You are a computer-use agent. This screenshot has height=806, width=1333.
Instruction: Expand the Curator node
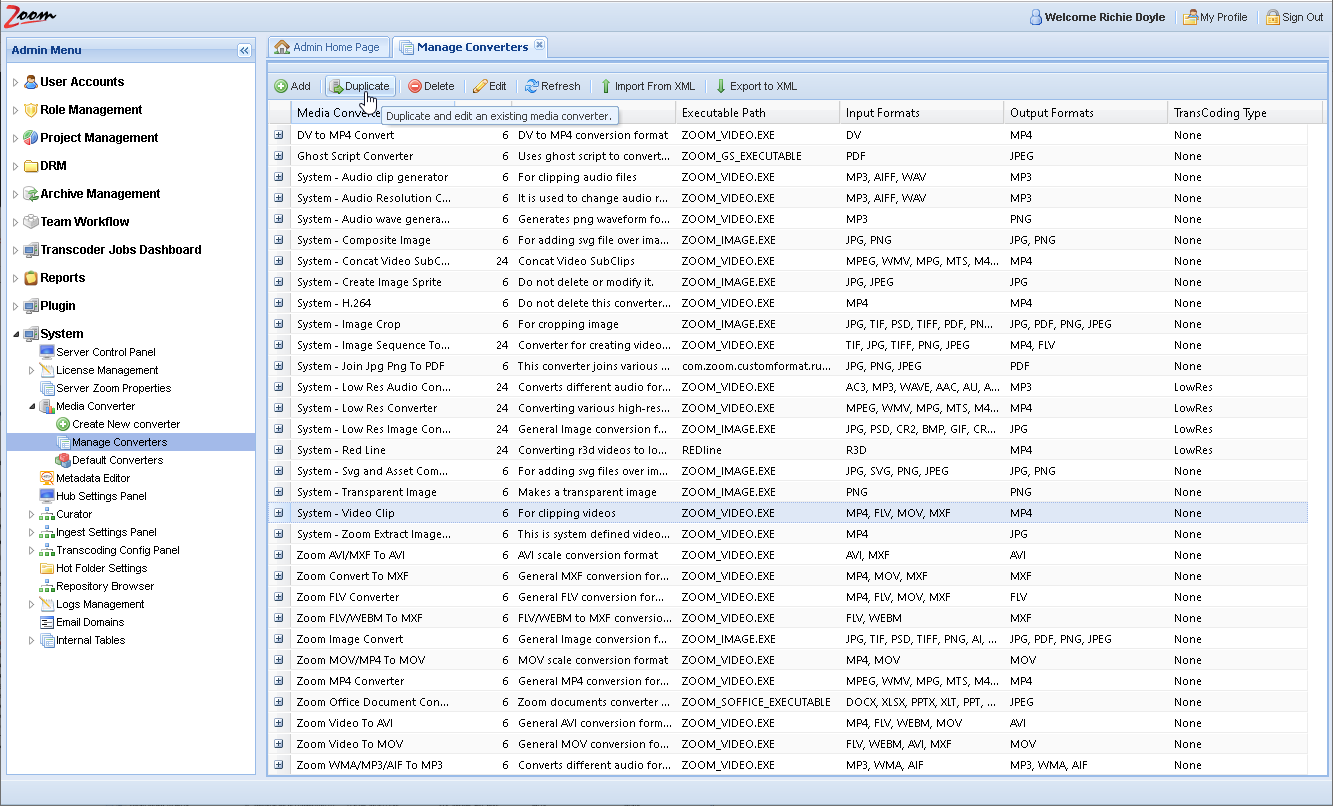coord(31,514)
